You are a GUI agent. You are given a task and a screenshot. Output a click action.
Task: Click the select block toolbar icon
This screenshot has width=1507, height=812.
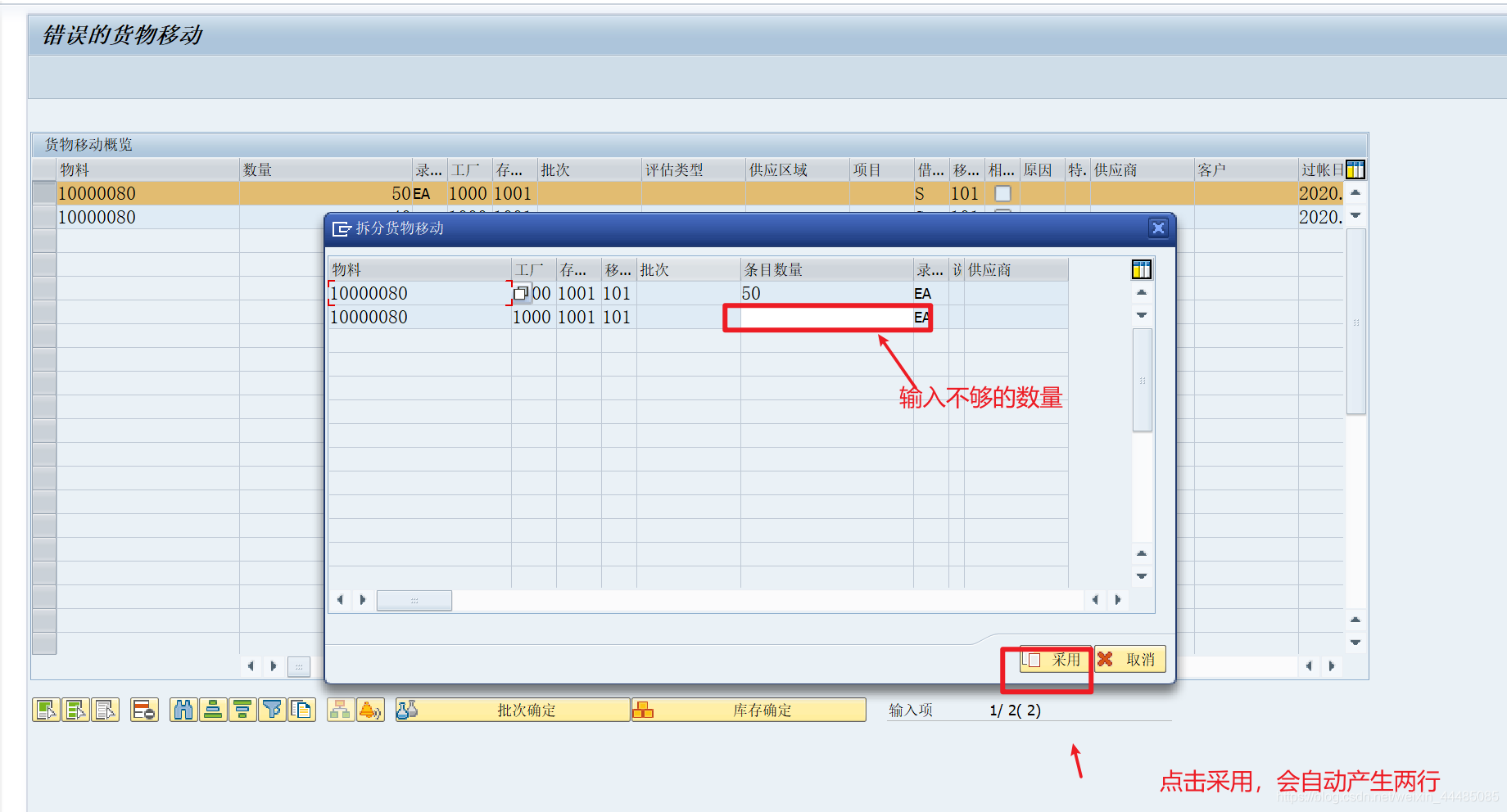[x=76, y=710]
